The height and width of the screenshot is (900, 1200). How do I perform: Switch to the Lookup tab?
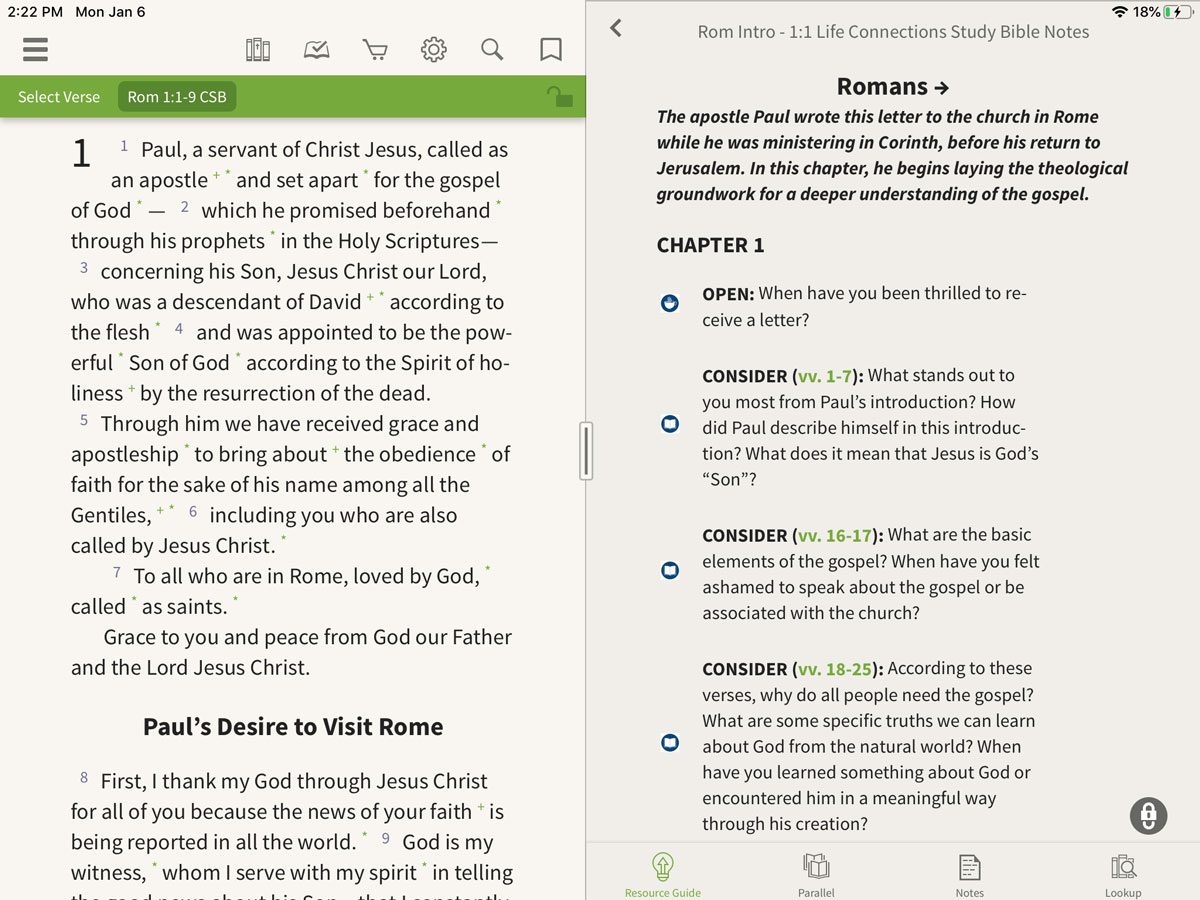click(1123, 875)
